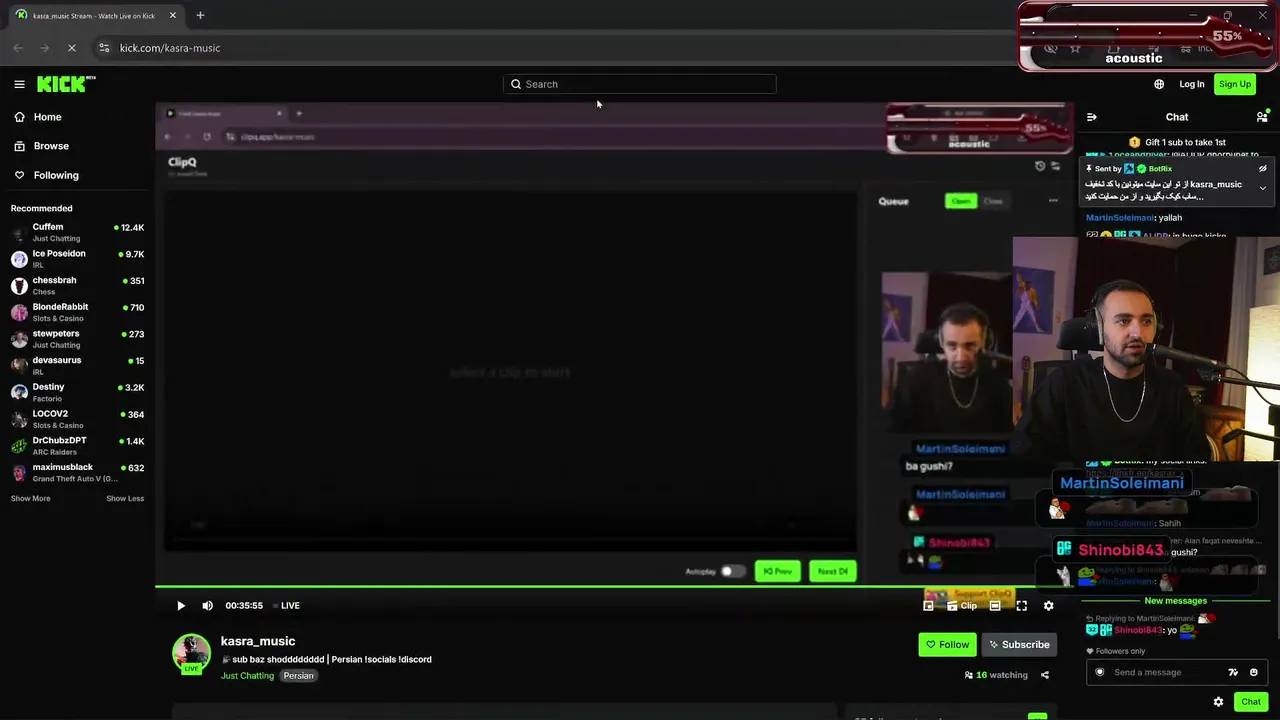Select the kasra_music Stream browser tab
Viewport: 1280px width, 720px height.
[x=97, y=16]
